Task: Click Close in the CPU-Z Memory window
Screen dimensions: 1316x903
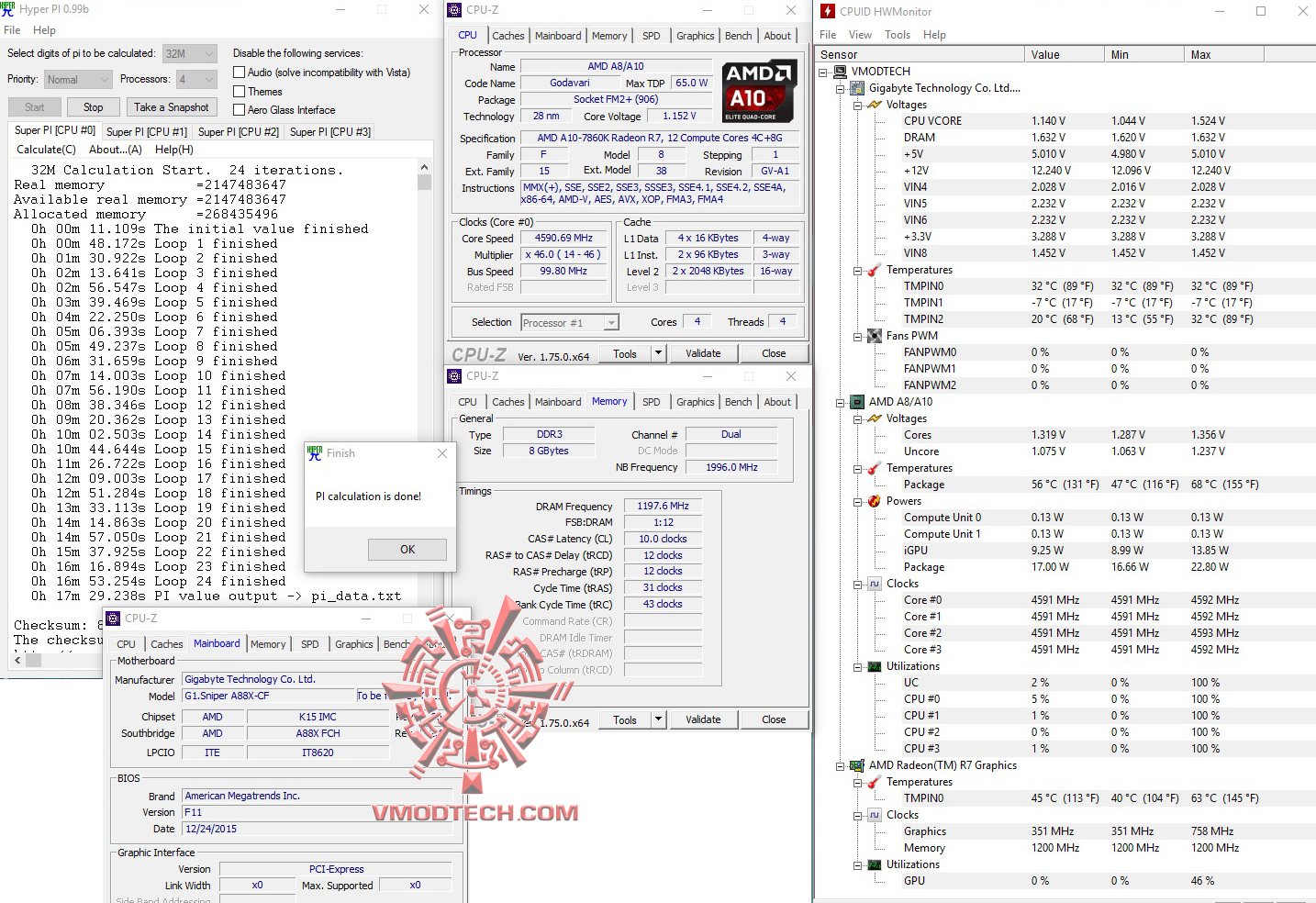Action: tap(774, 719)
